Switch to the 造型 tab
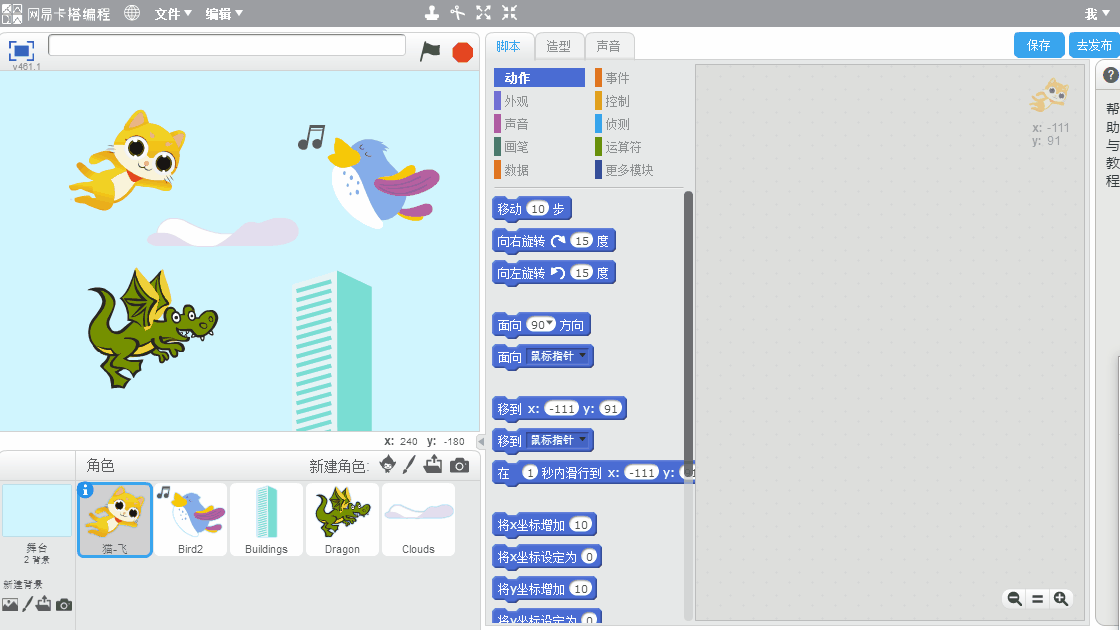 click(x=559, y=46)
